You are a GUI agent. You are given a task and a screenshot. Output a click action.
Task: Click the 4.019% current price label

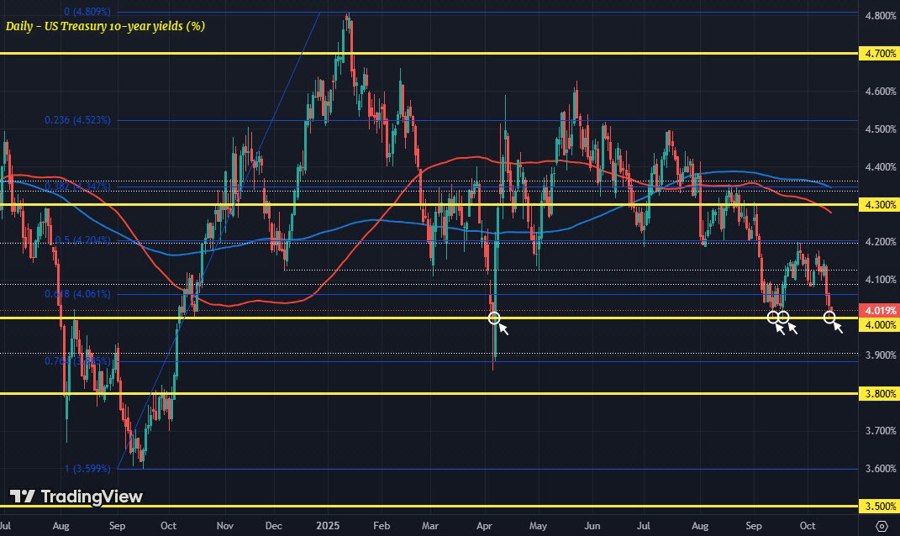(x=877, y=309)
